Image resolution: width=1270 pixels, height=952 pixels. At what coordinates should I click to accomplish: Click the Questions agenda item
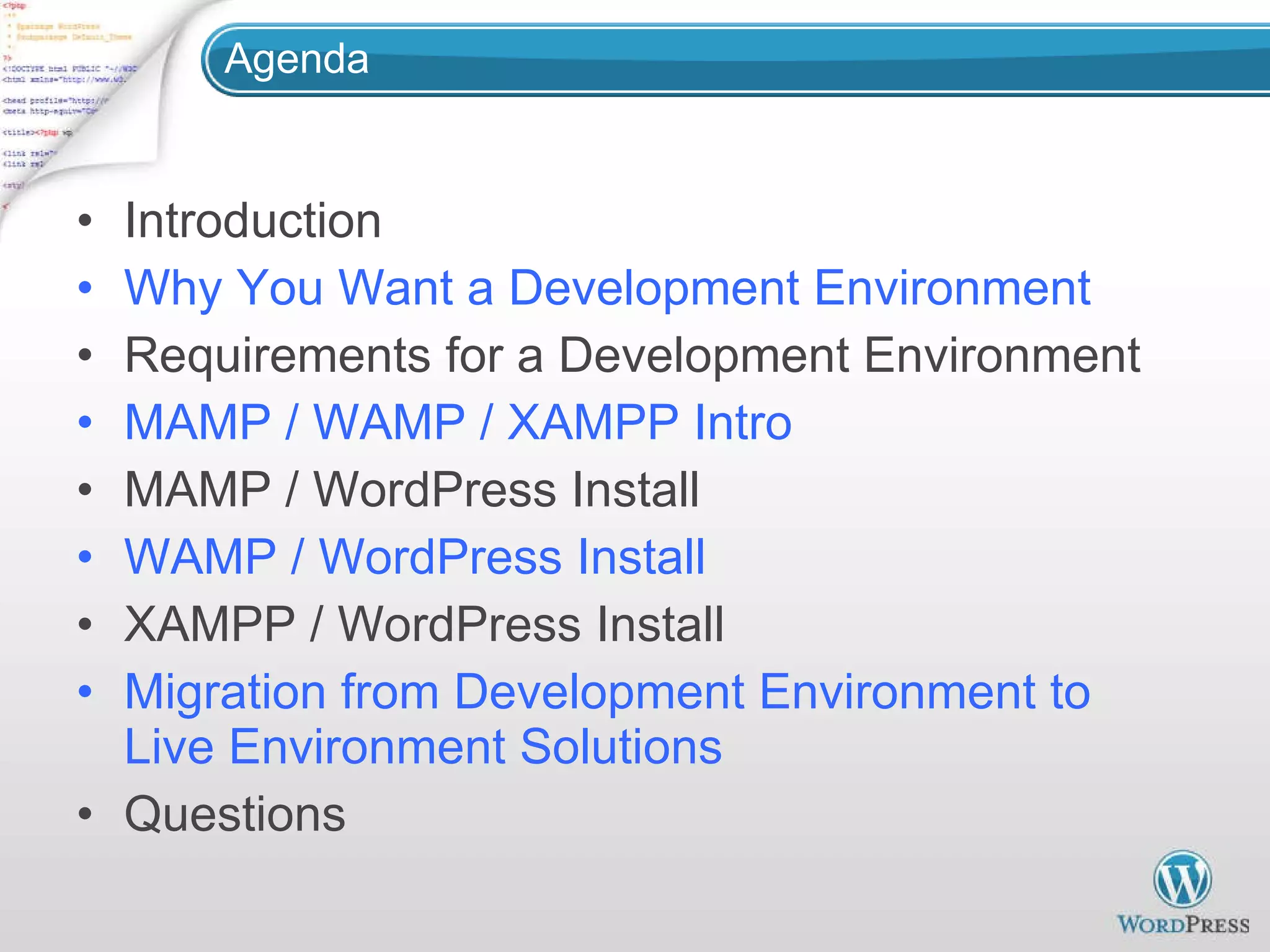point(234,814)
